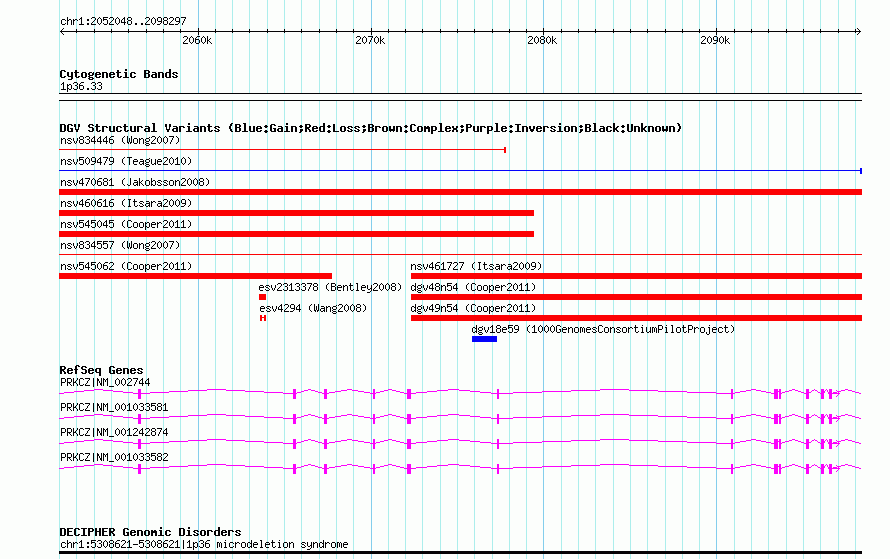
Task: Select the esv4294 (Wang2008) label
Action: coord(313,308)
